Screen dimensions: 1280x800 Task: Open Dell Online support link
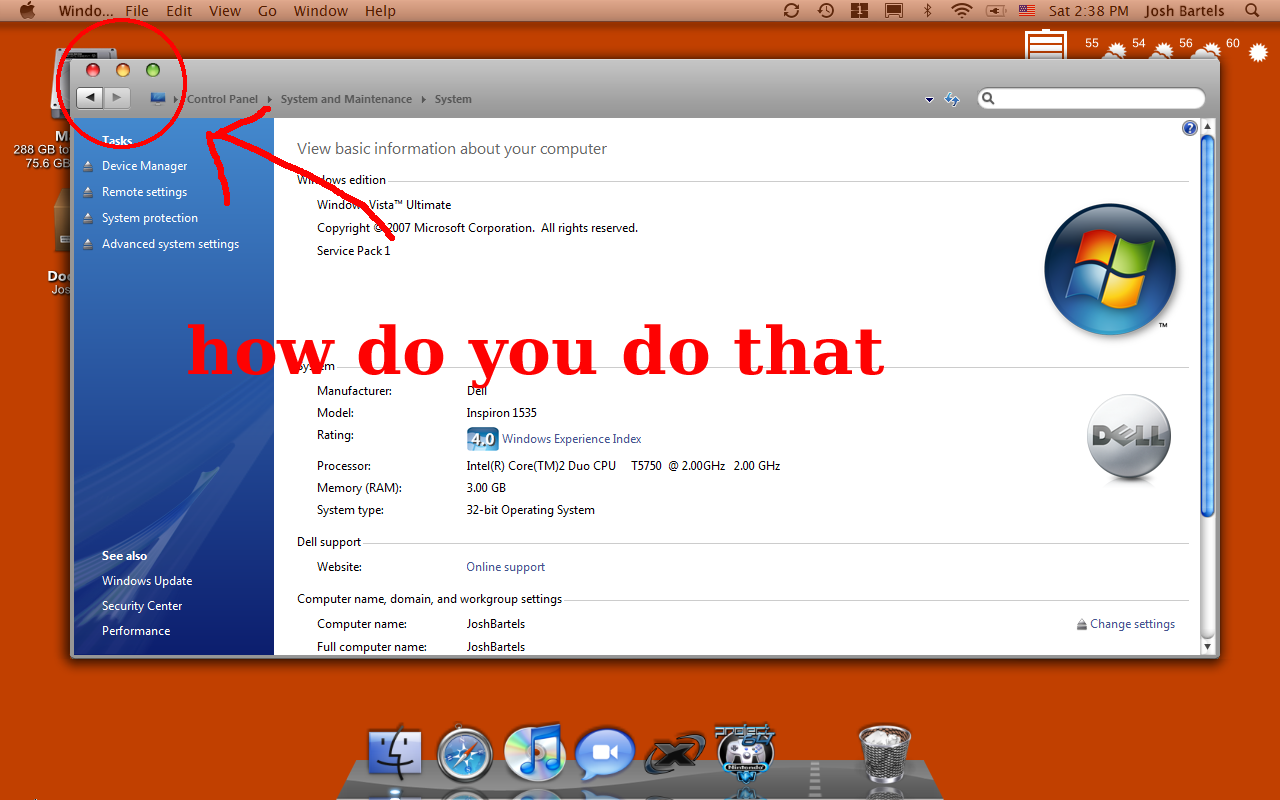(506, 567)
